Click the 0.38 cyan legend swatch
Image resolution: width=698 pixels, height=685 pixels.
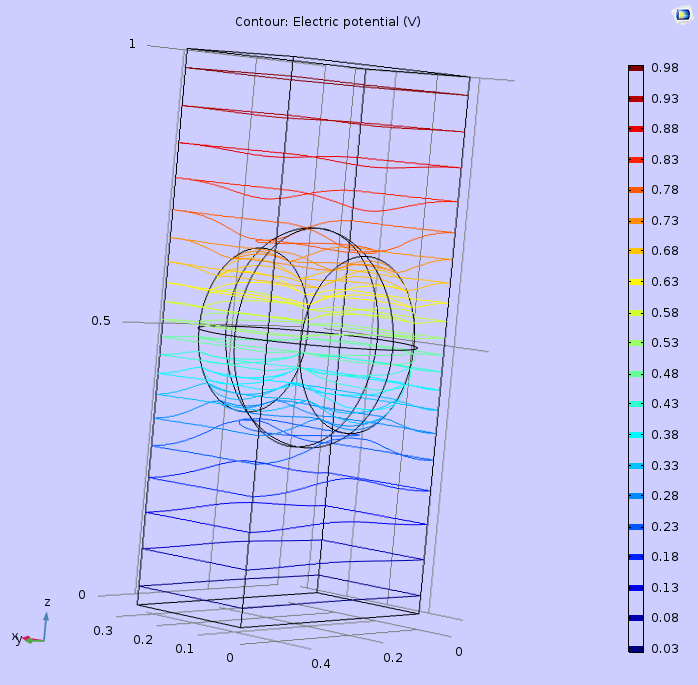point(636,435)
